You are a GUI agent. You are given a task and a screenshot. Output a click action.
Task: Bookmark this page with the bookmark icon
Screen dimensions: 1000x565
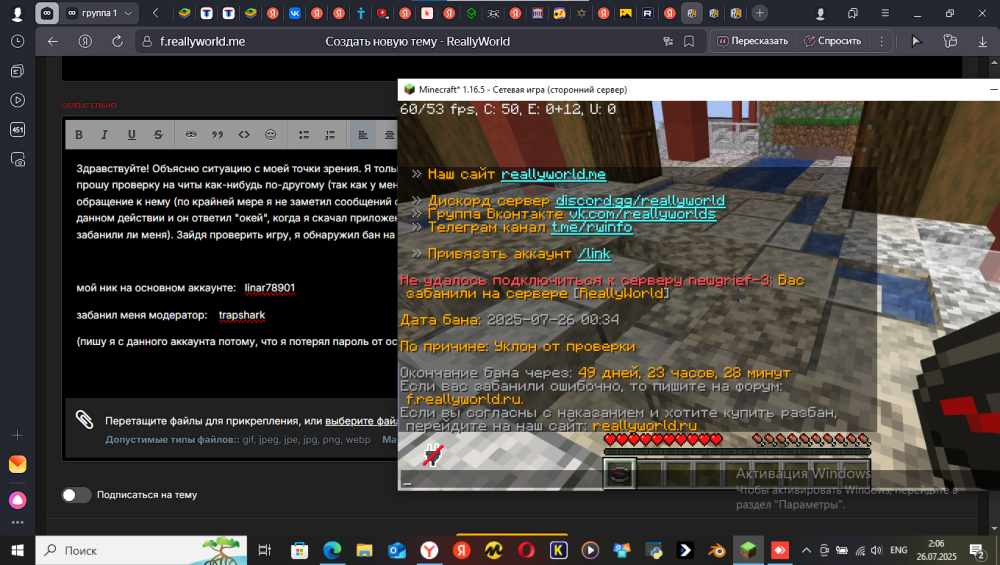click(689, 41)
